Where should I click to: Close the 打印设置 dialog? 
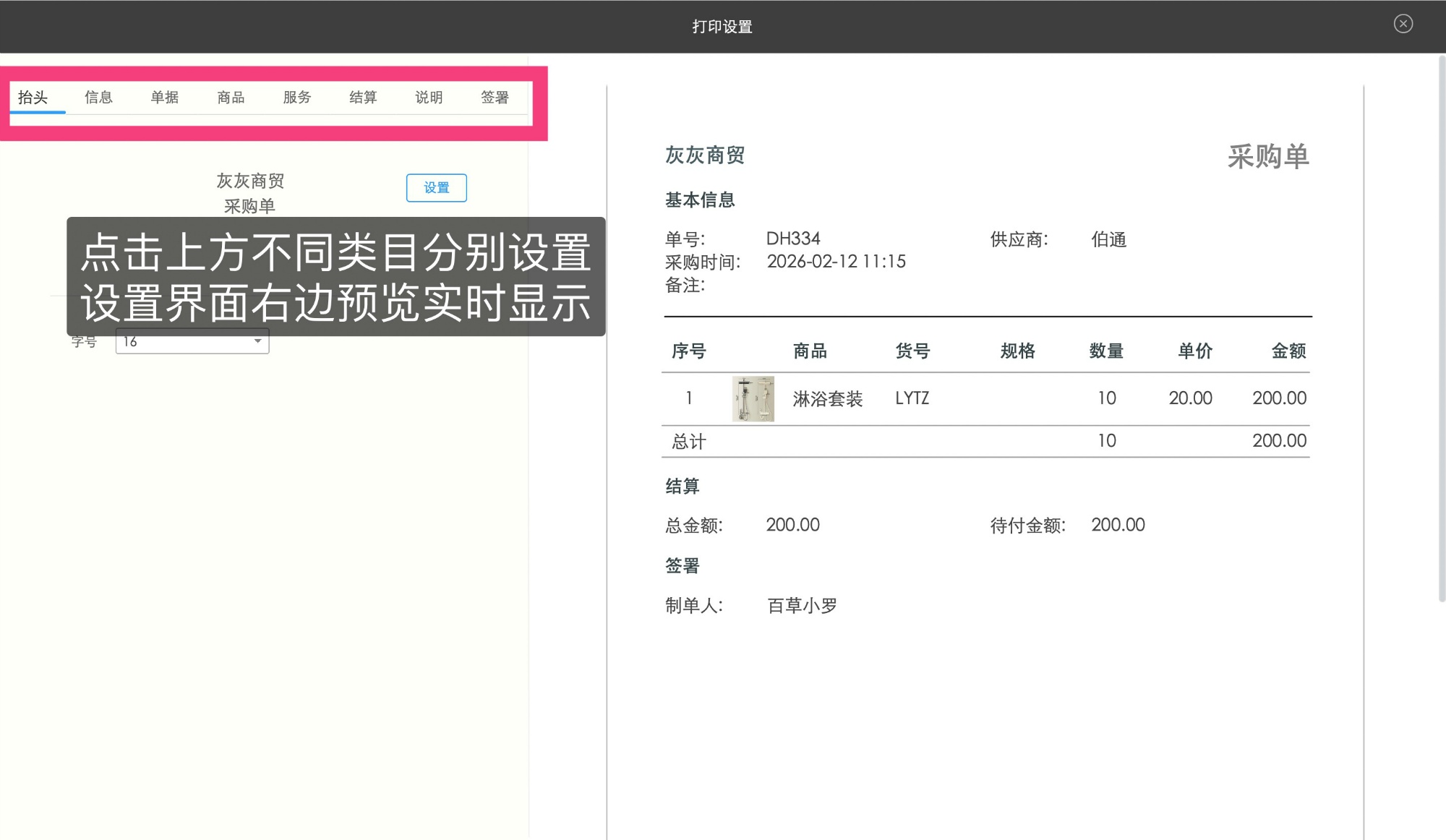[1403, 24]
